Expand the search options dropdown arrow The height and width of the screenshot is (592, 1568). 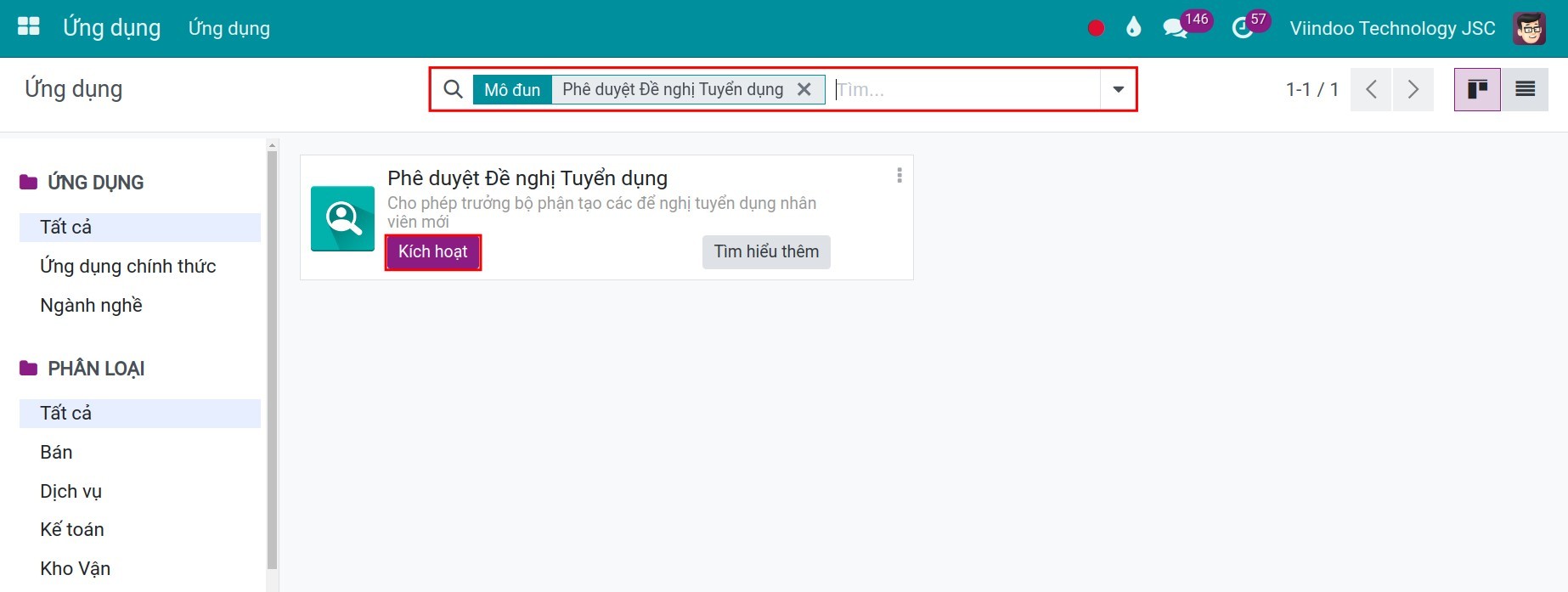[1118, 89]
